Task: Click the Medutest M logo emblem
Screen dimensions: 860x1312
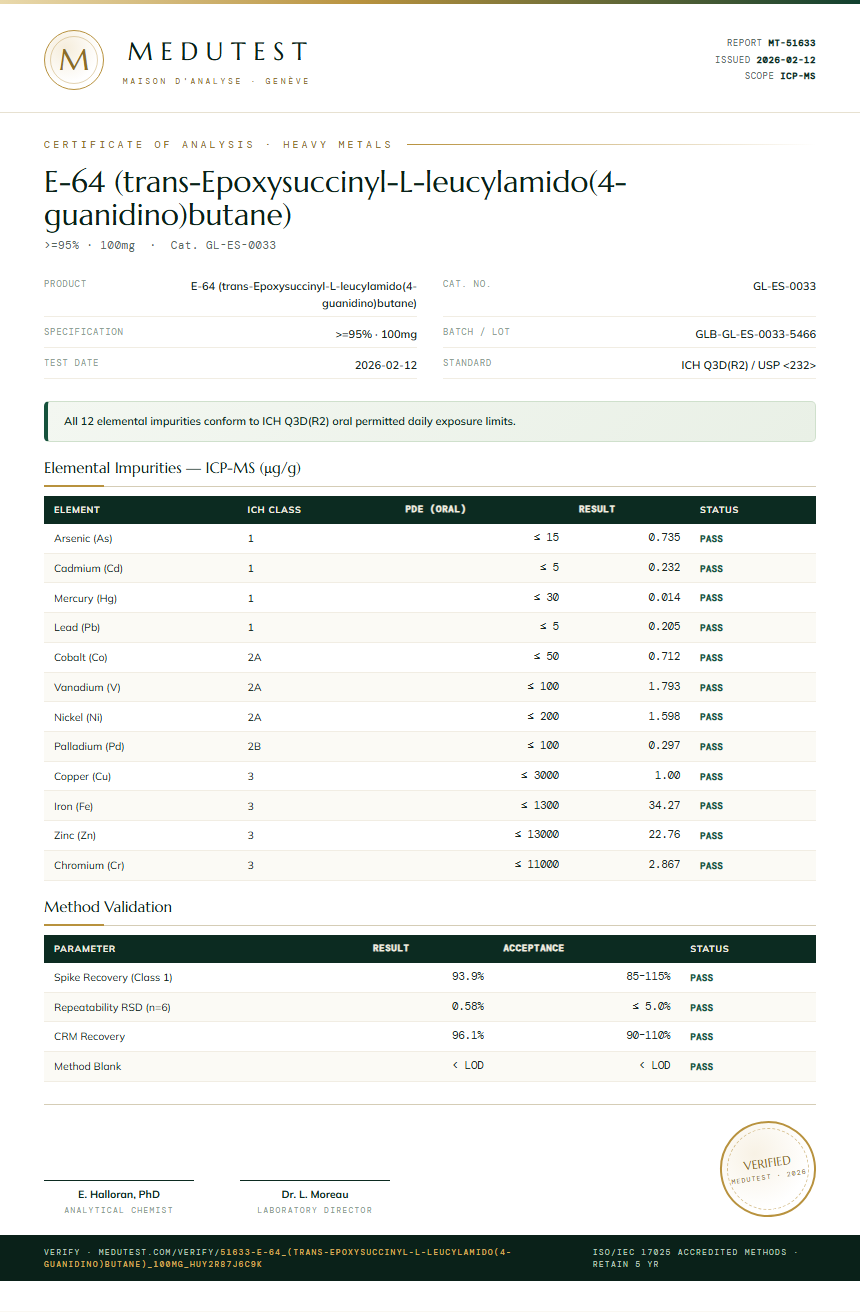Action: point(74,60)
